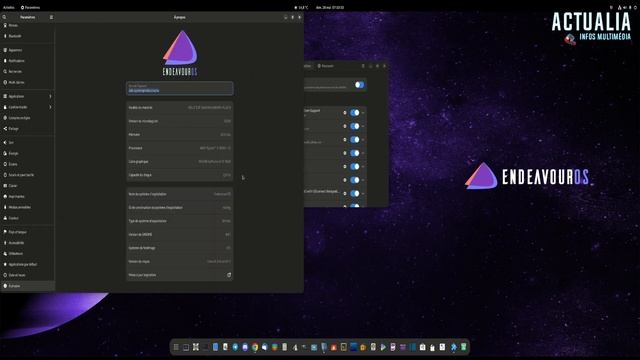Open the Pays et langue panel
This screenshot has width=640, height=360.
(27, 232)
